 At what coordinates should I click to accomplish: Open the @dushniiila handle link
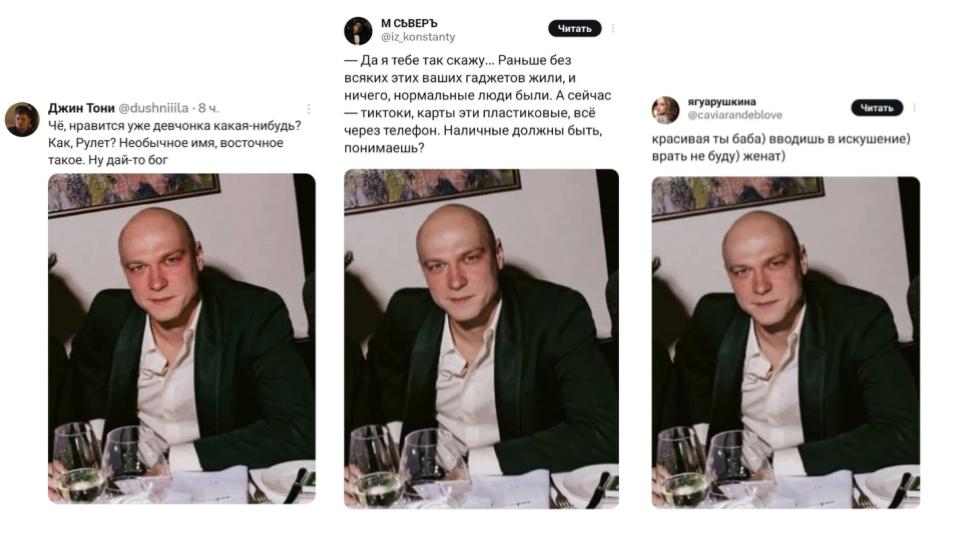point(155,107)
